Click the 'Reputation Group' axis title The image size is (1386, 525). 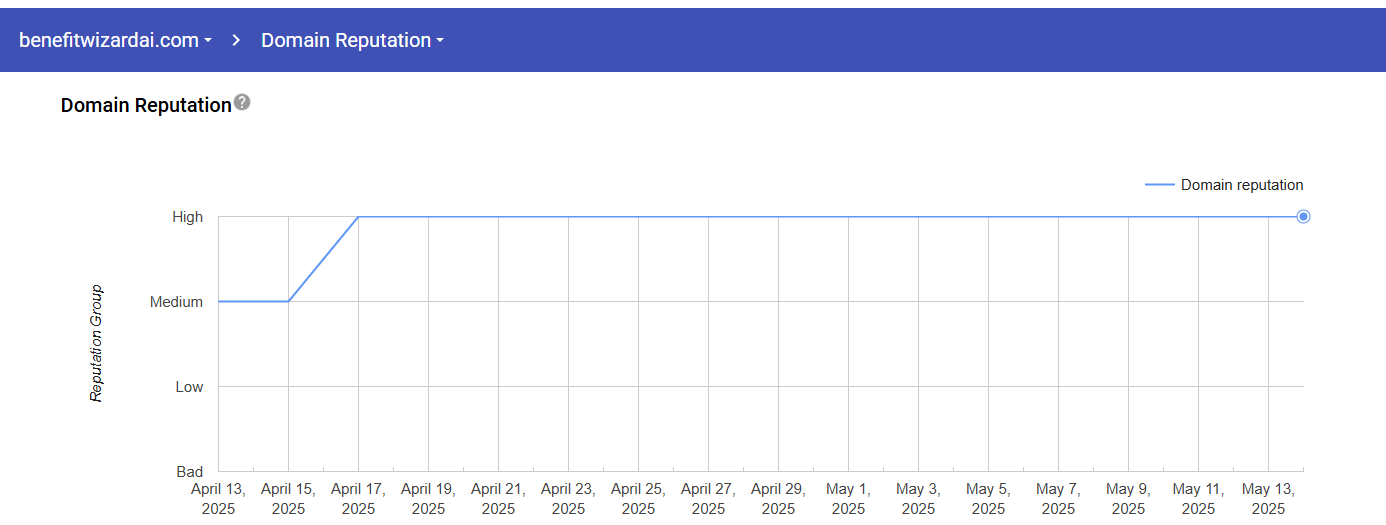[x=97, y=344]
